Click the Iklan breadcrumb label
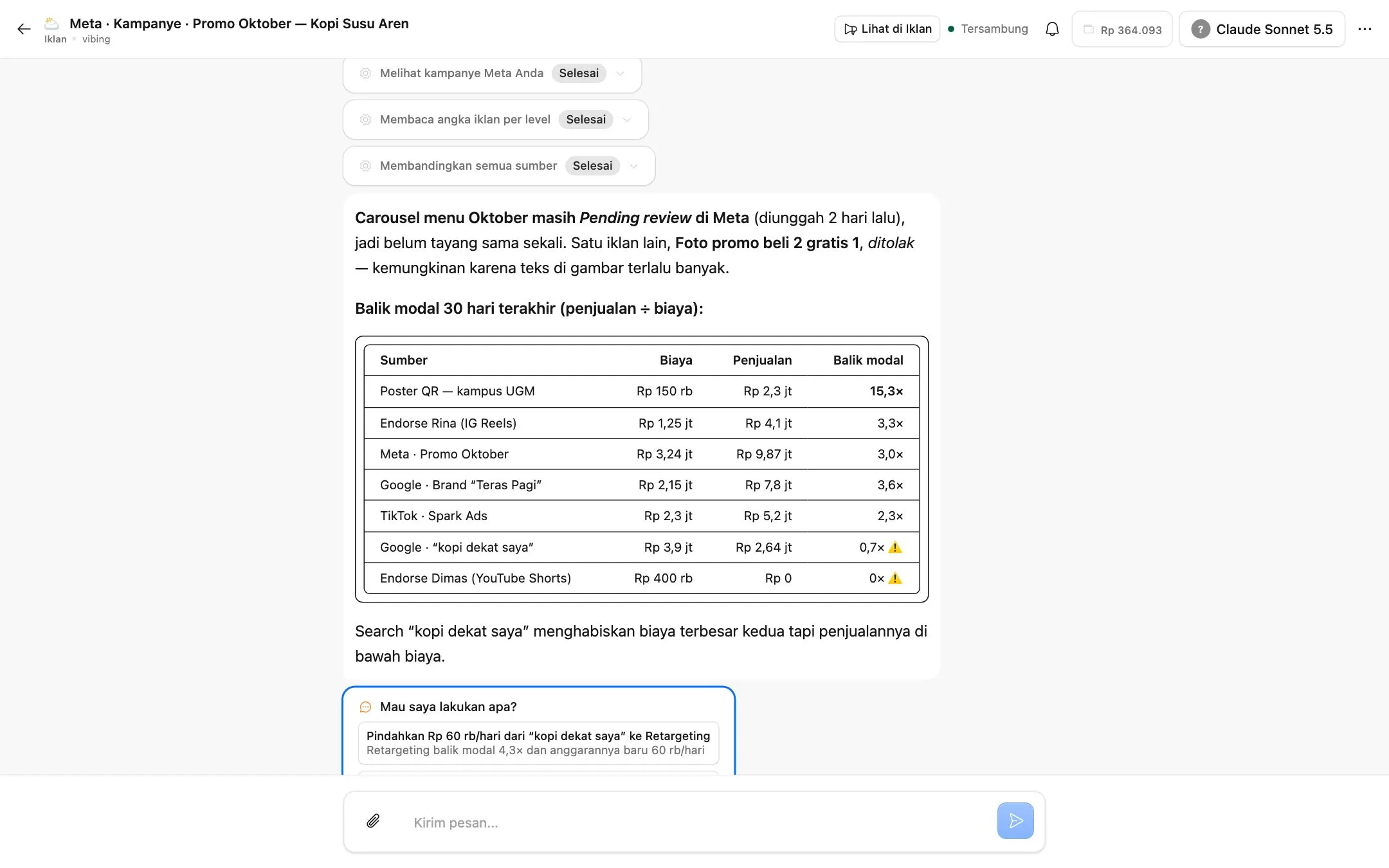 (x=55, y=39)
